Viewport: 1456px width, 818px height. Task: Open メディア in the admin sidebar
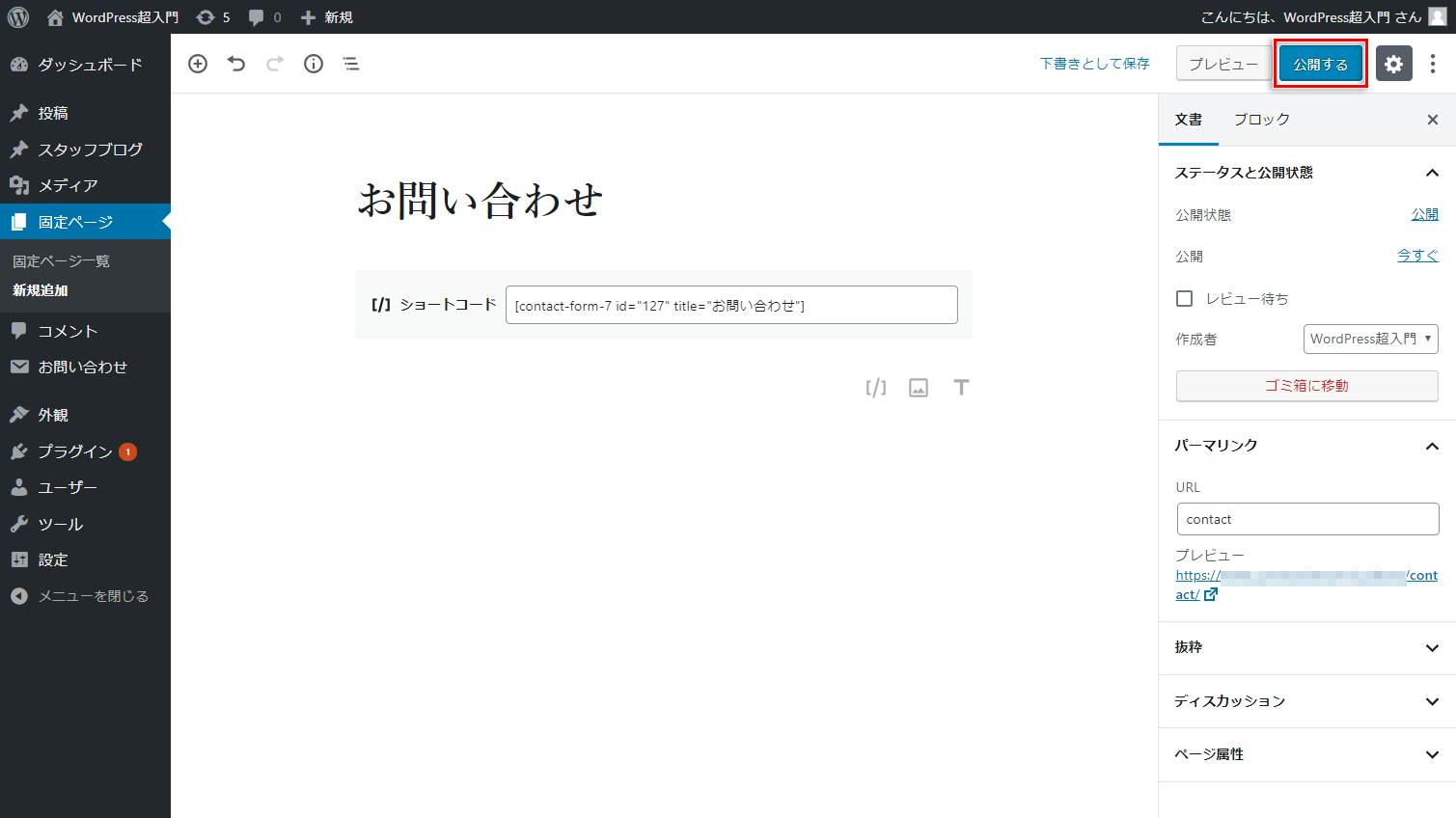[68, 185]
